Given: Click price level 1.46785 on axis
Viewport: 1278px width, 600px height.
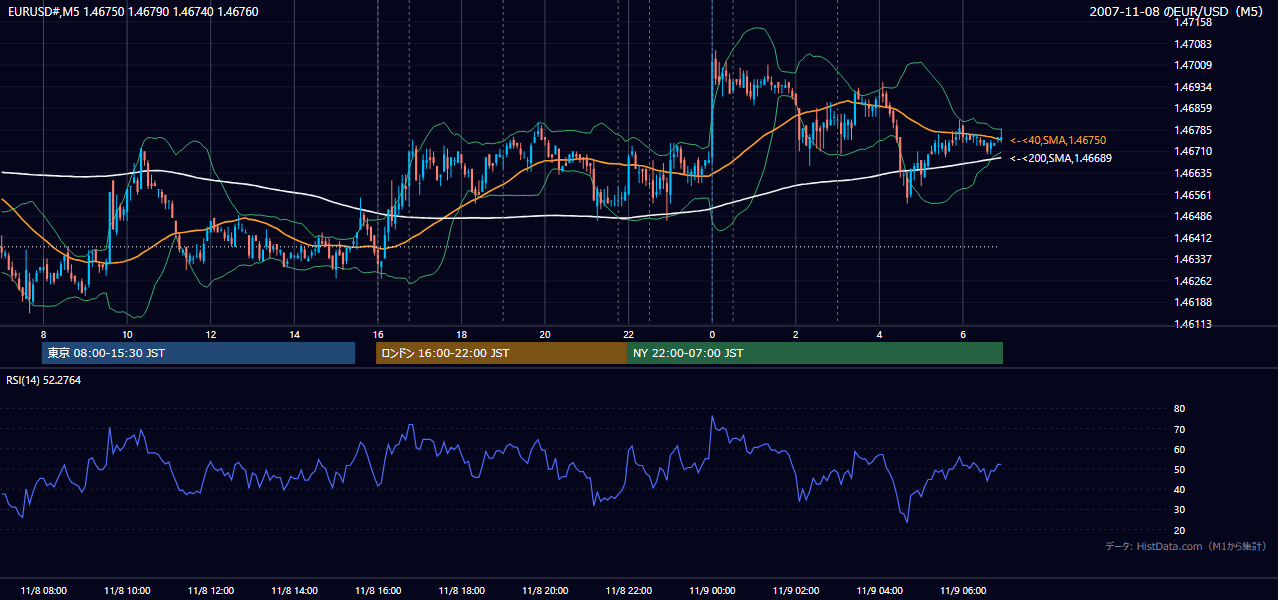Looking at the screenshot, I should (x=1193, y=130).
